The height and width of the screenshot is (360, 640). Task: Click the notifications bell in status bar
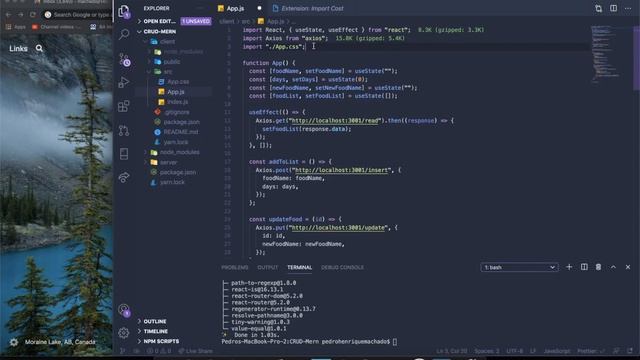coord(630,351)
